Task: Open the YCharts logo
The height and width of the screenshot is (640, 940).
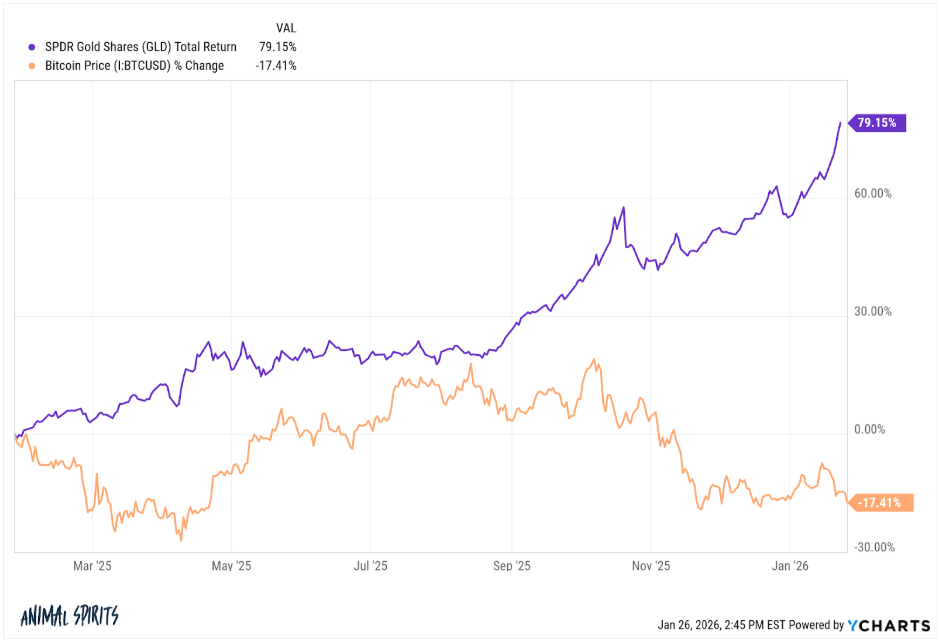Action: pos(888,625)
